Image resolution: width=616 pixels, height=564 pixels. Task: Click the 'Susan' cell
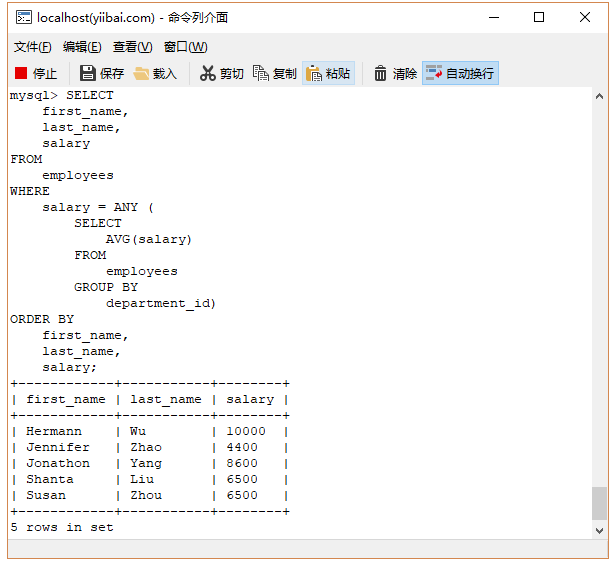[x=46, y=496]
